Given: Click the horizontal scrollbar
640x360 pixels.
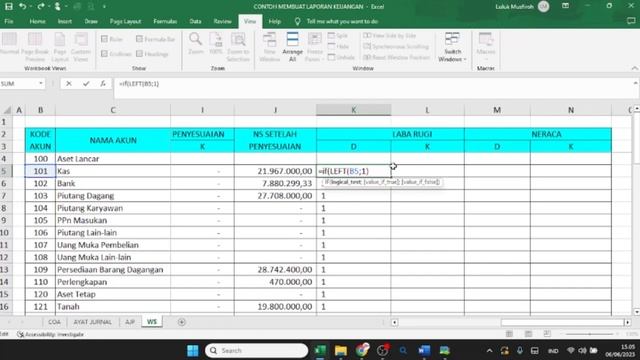Looking at the screenshot, I should pyautogui.click(x=562, y=322).
